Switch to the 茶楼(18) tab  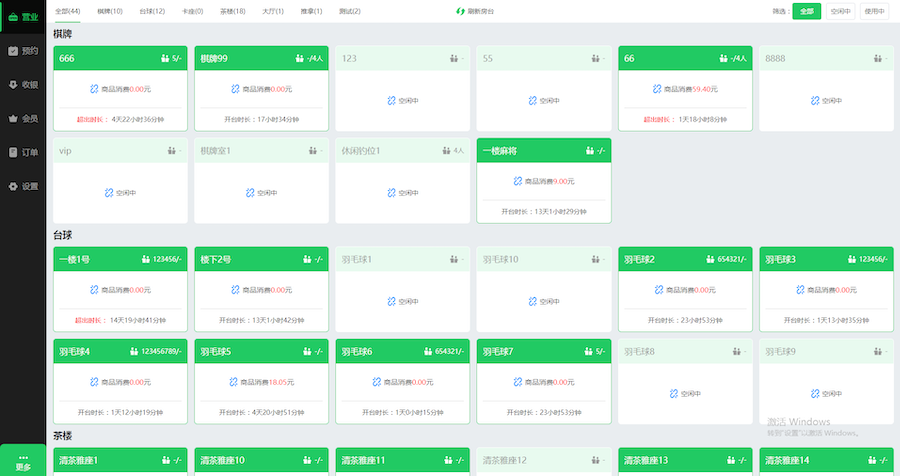point(232,11)
